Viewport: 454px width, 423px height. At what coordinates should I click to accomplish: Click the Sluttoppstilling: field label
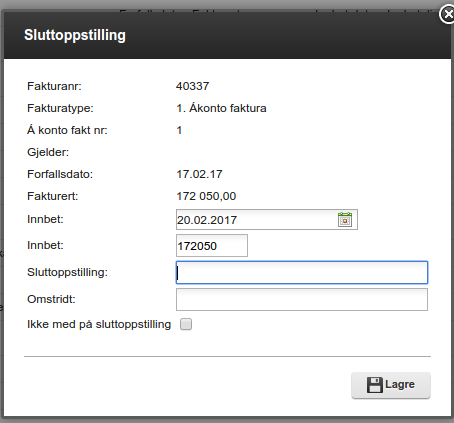point(67,272)
